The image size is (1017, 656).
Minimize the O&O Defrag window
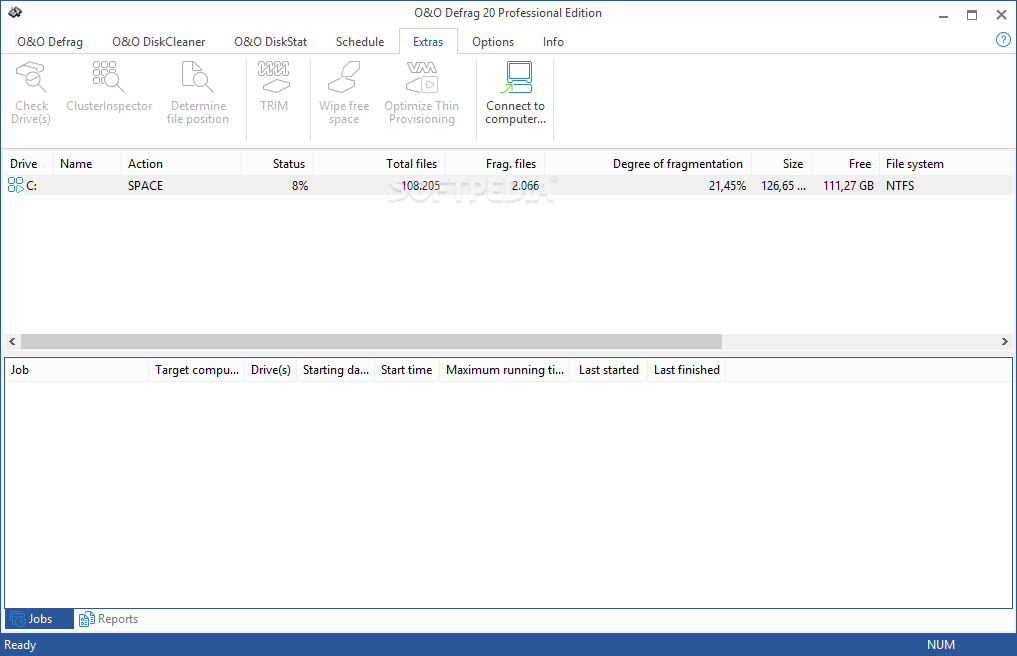(x=943, y=15)
